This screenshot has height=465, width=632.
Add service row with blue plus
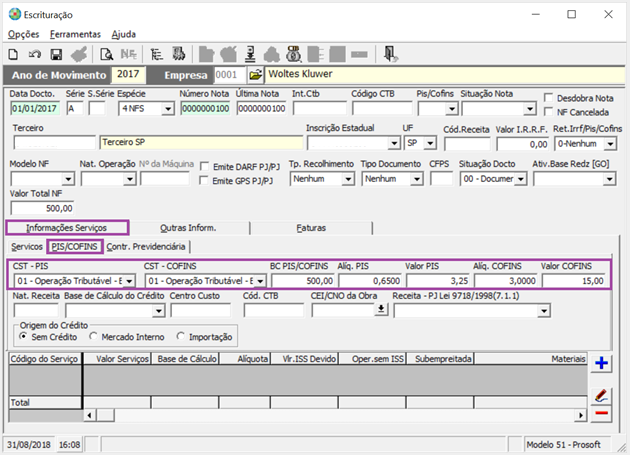click(x=602, y=363)
